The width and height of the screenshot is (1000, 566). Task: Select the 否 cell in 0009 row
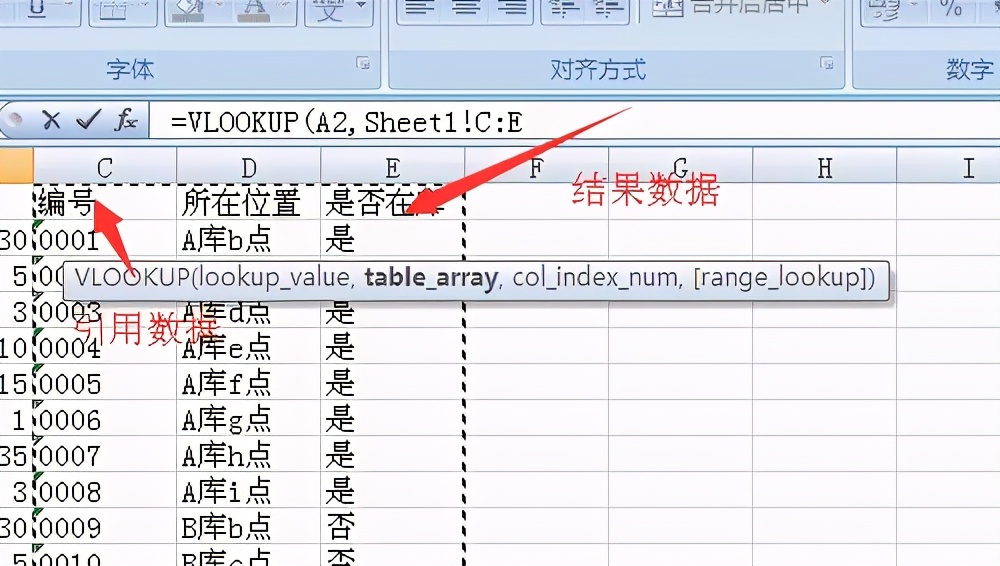click(393, 526)
